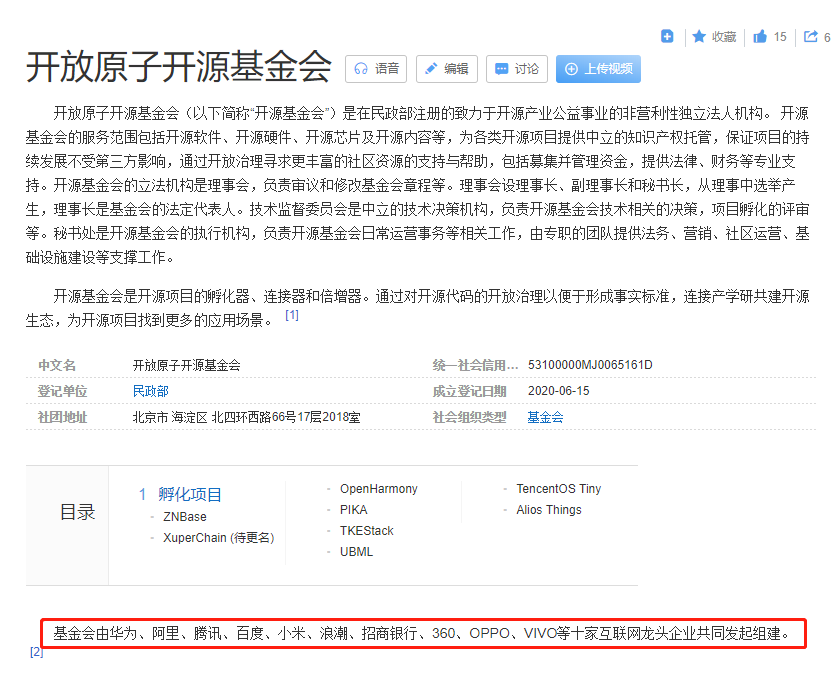
Task: Open the 基金会 organization type link
Action: (545, 417)
